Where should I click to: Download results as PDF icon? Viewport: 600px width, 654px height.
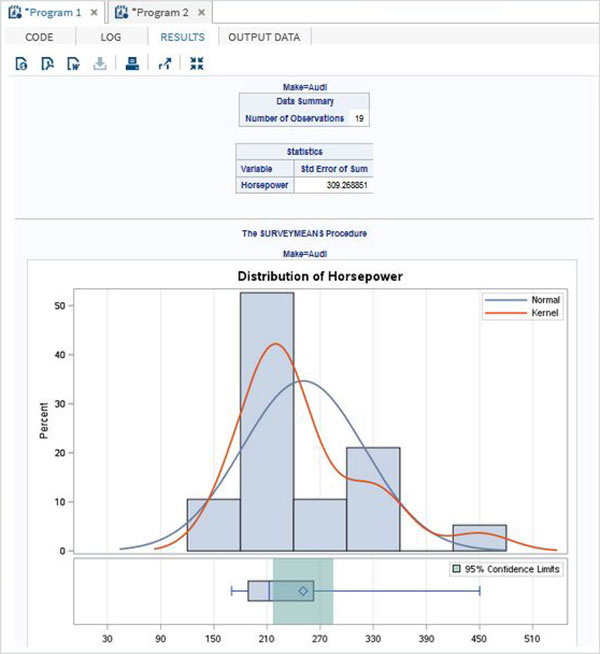[47, 64]
